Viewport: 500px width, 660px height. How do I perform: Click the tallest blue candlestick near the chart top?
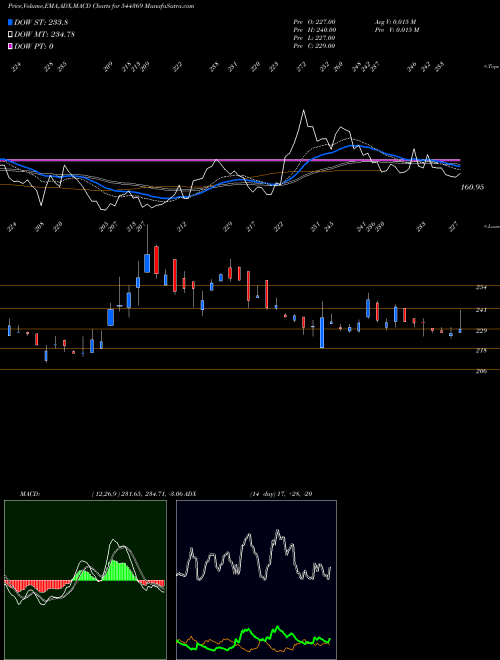point(147,263)
